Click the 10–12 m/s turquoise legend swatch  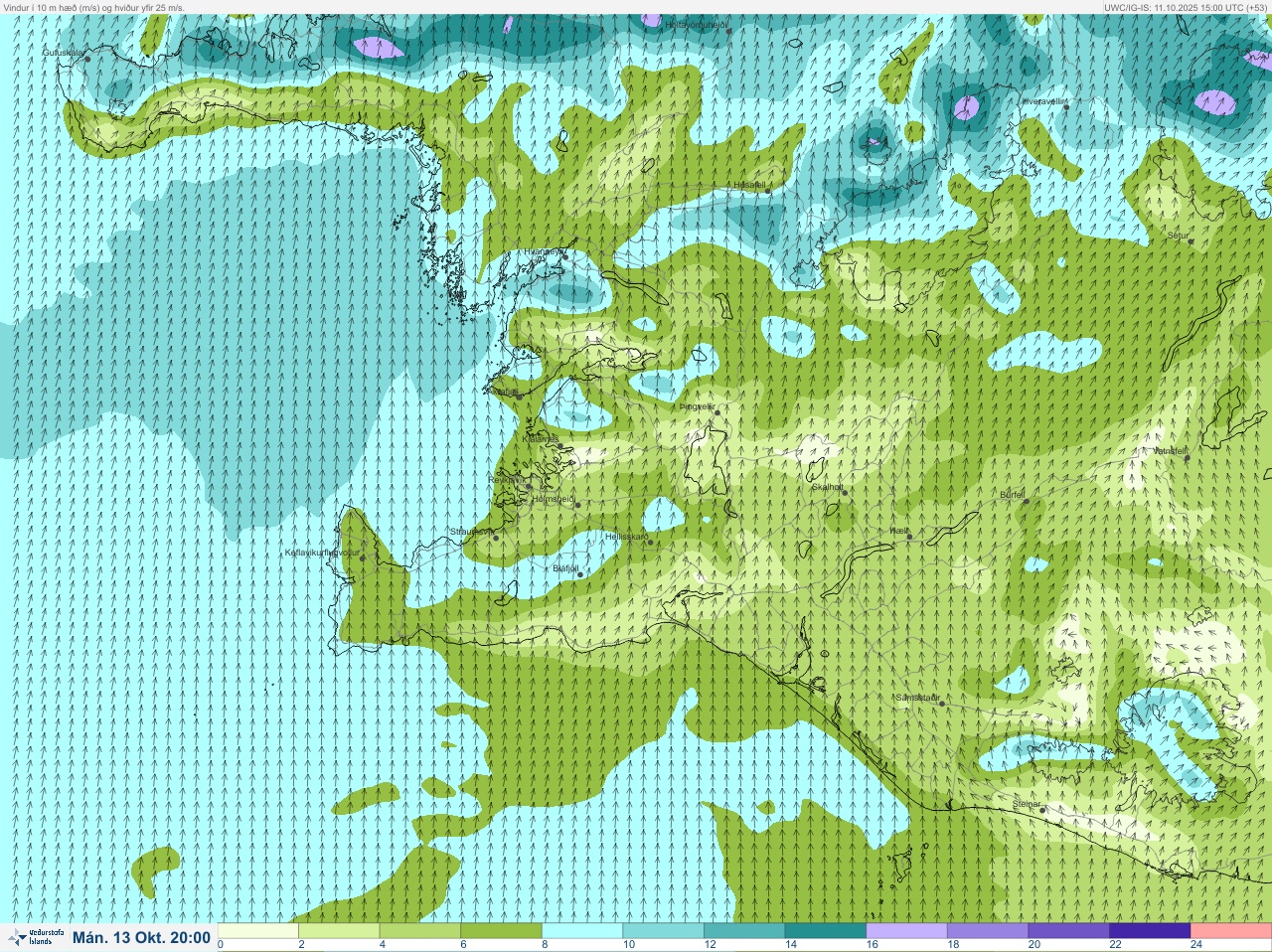(x=663, y=931)
